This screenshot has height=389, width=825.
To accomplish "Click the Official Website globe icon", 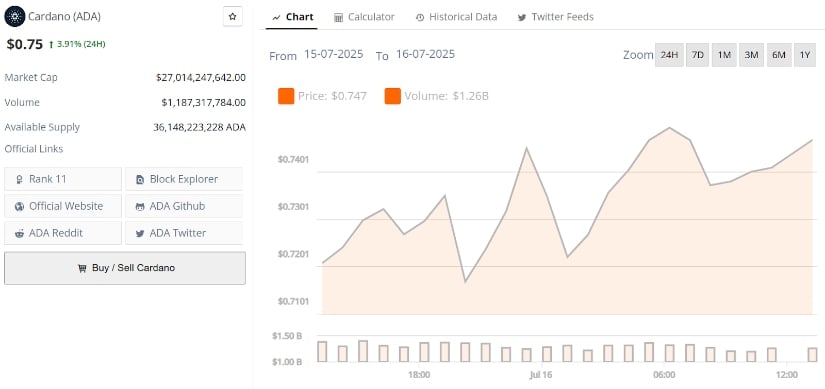I will pos(19,206).
